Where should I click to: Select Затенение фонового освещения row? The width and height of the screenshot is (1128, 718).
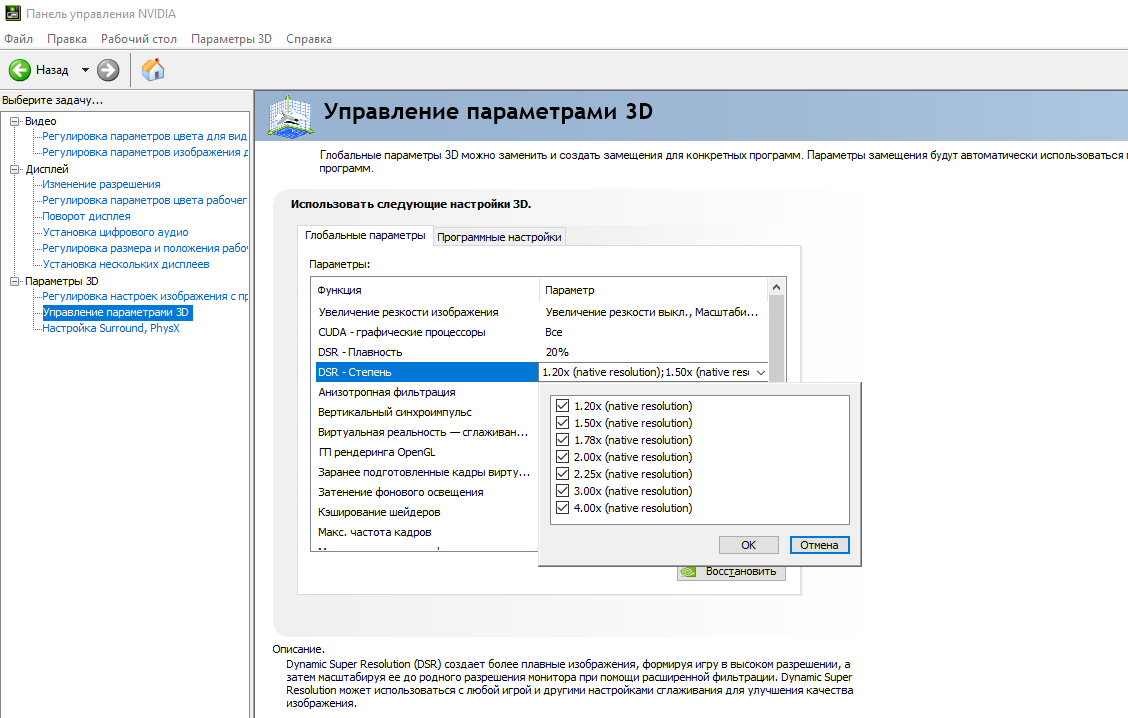pyautogui.click(x=427, y=492)
